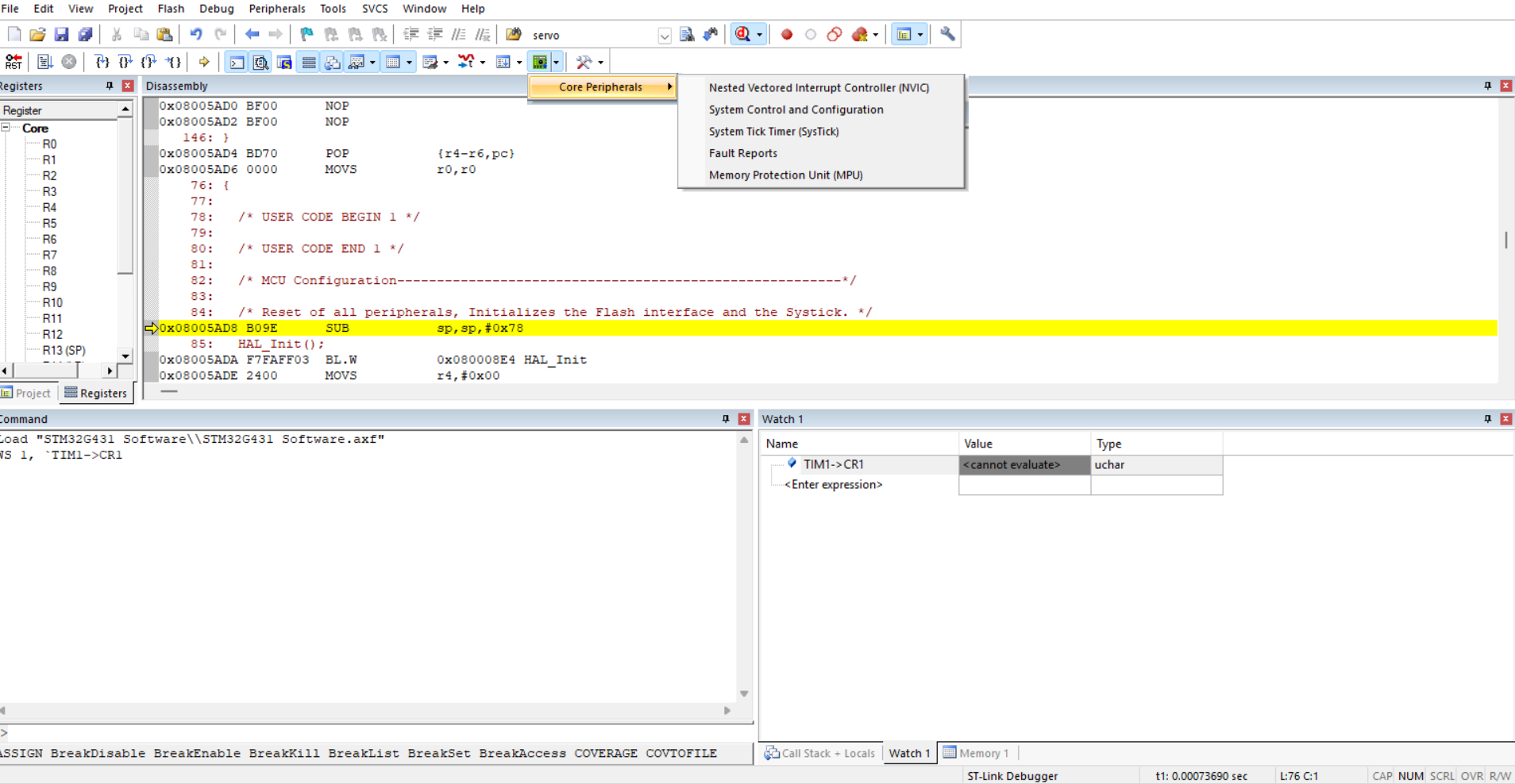Toggle the Command Window toolbar button
Image resolution: width=1515 pixels, height=784 pixels.
pos(237,62)
